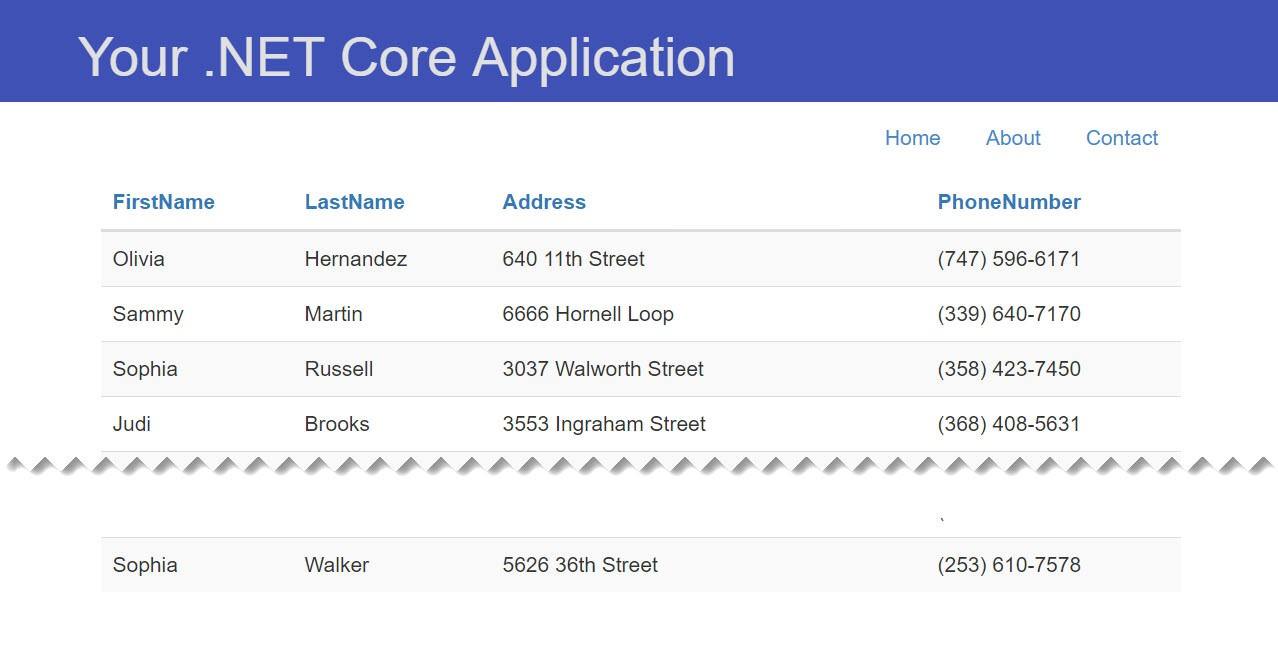Open the About navigation link
The width and height of the screenshot is (1278, 670).
click(x=1013, y=138)
